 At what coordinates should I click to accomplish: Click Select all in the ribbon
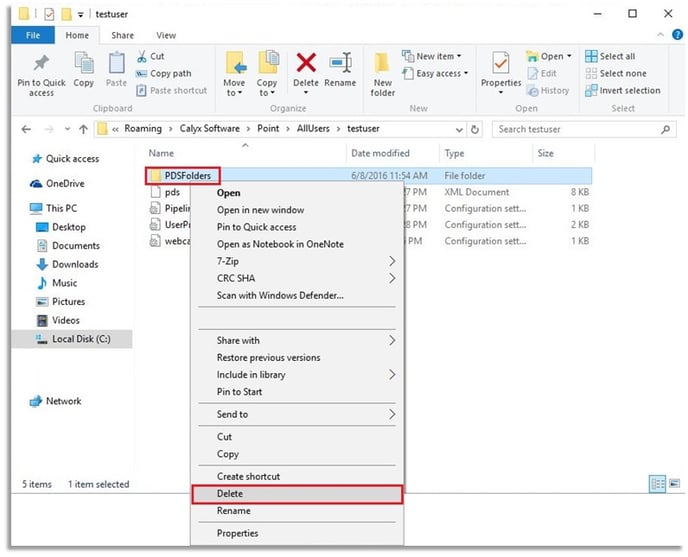(610, 56)
